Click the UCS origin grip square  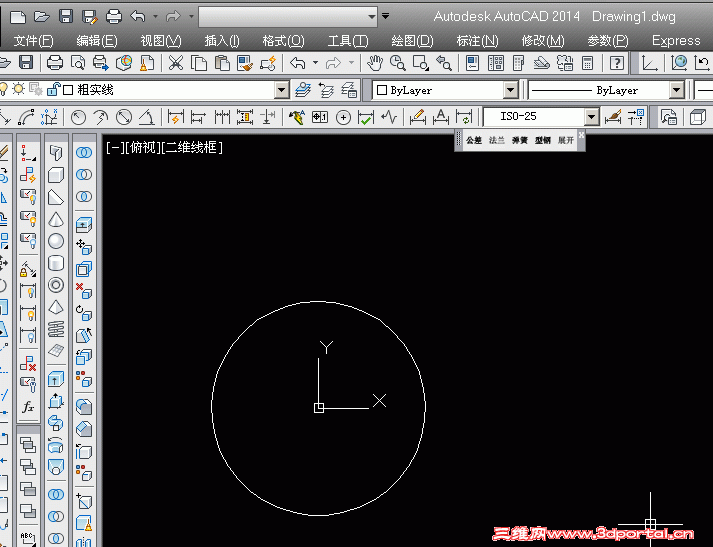(319, 408)
